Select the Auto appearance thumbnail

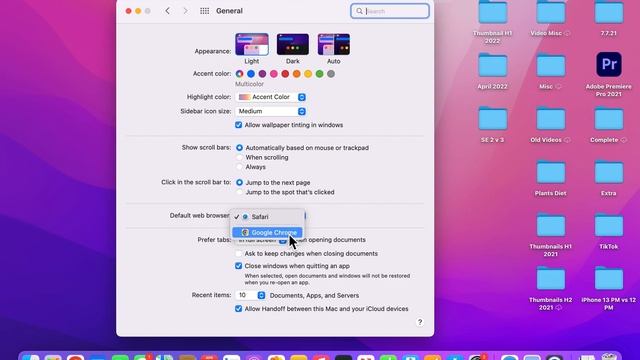coord(333,44)
